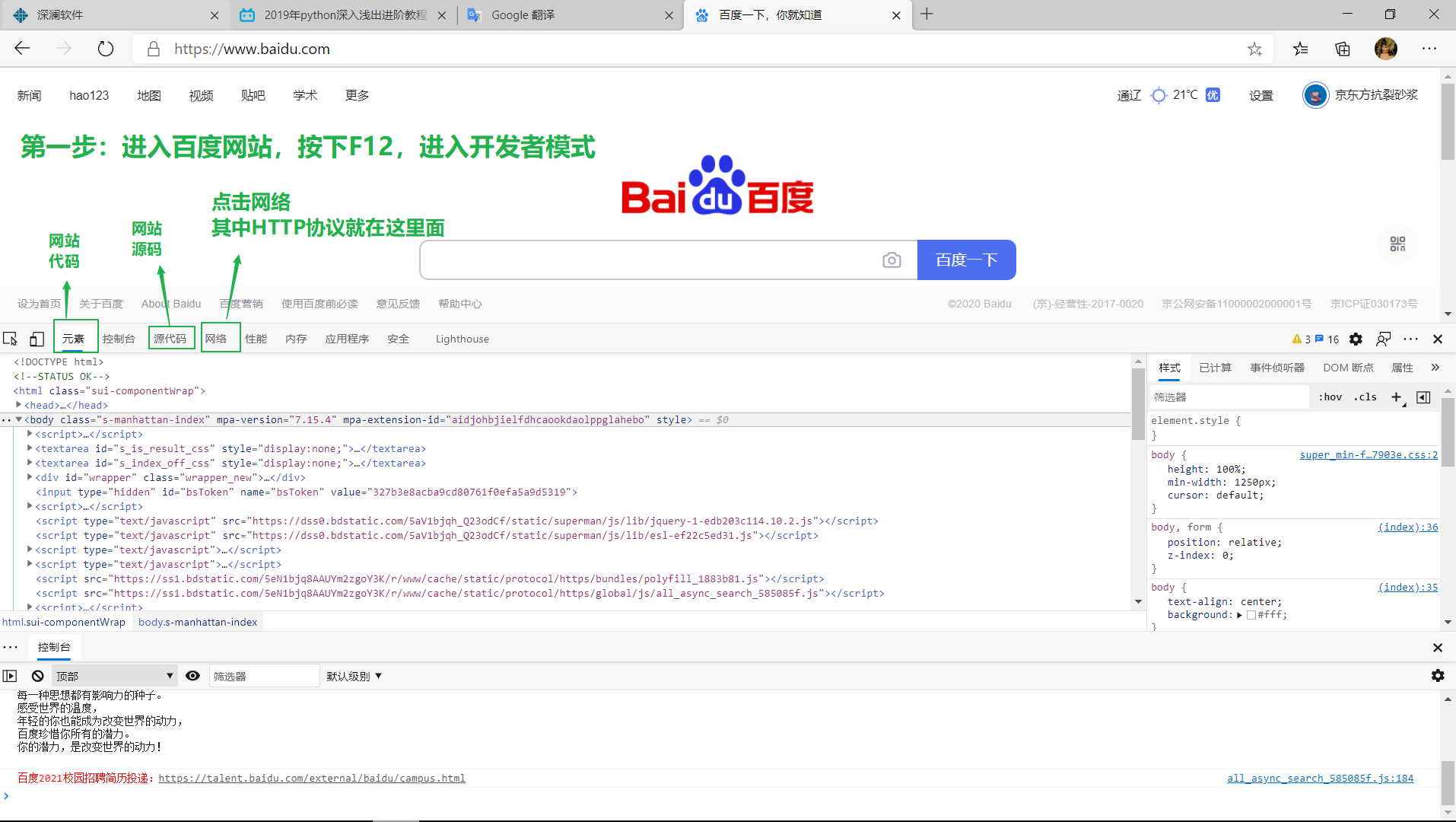This screenshot has height=822, width=1456.
Task: Show more Styles panel tabs
Action: point(1435,368)
